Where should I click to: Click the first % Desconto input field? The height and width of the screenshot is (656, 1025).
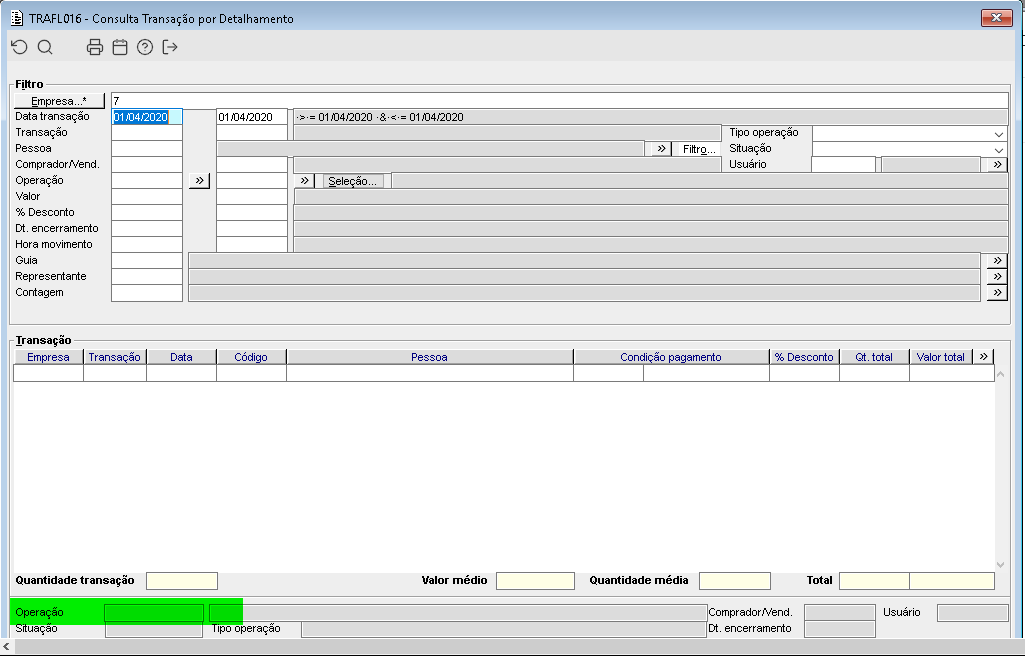pos(147,212)
